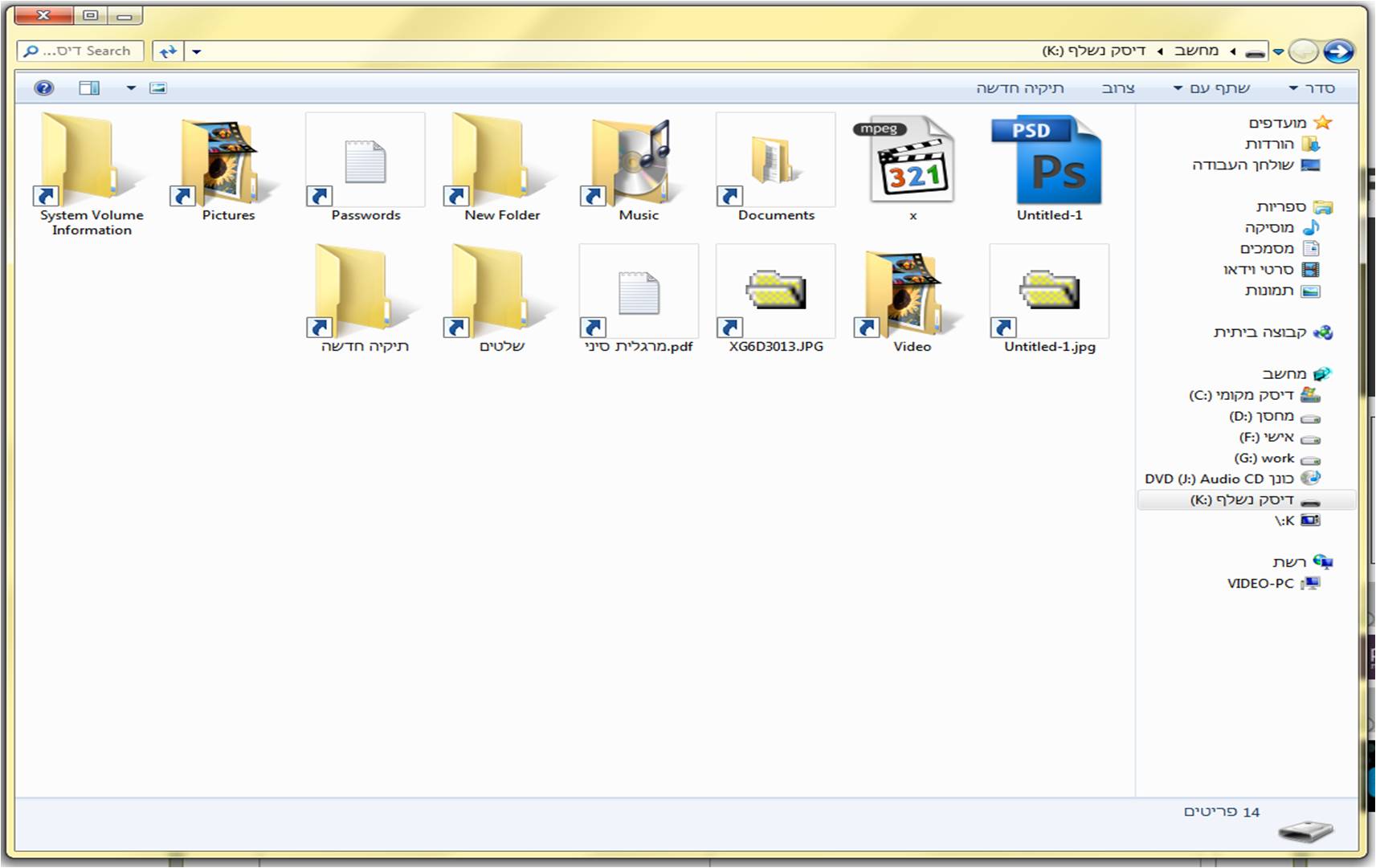
Task: Open דיסק מקומי (C:) drive
Action: (x=1254, y=395)
